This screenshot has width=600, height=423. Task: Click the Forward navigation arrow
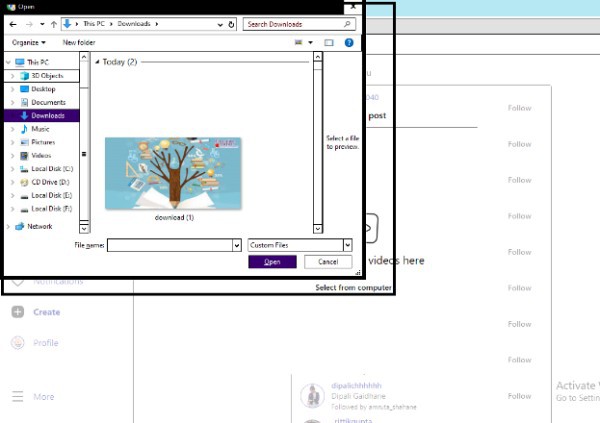[29, 24]
